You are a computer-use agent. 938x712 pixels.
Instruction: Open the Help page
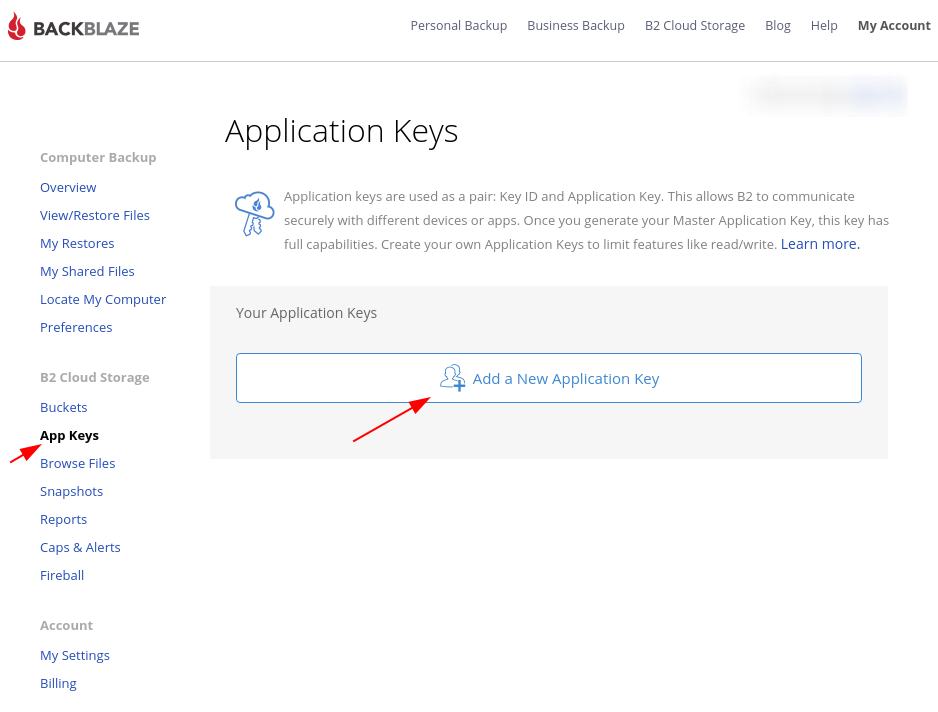[x=824, y=25]
